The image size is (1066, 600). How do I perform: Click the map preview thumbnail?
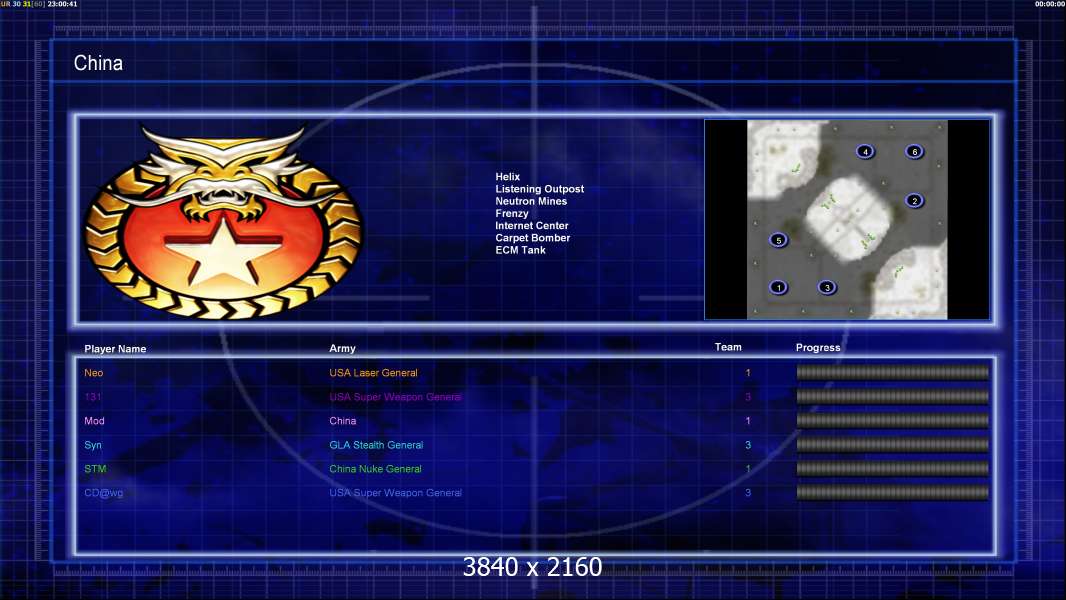[x=847, y=219]
